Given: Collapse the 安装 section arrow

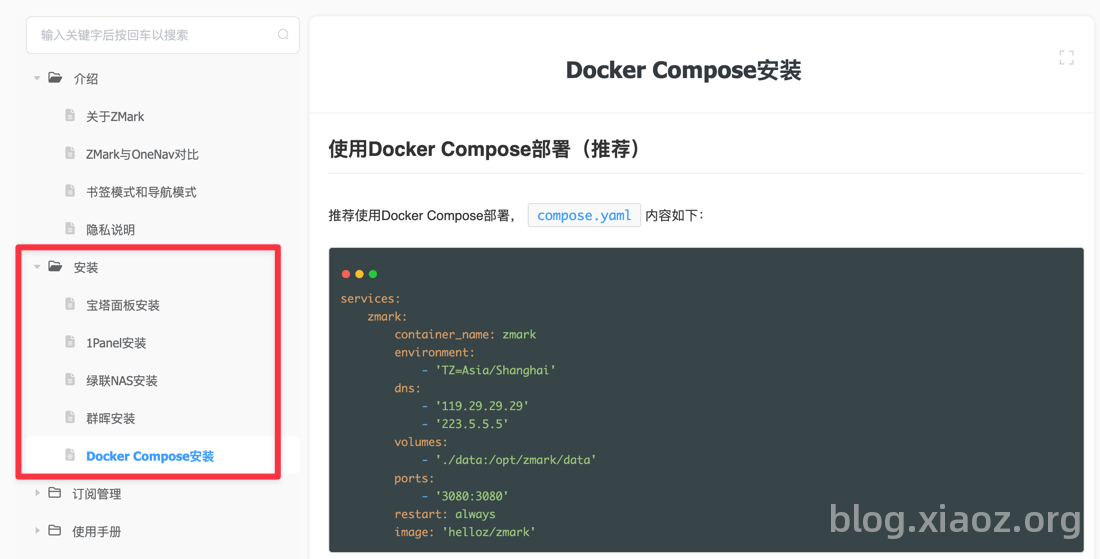Looking at the screenshot, I should (37, 267).
